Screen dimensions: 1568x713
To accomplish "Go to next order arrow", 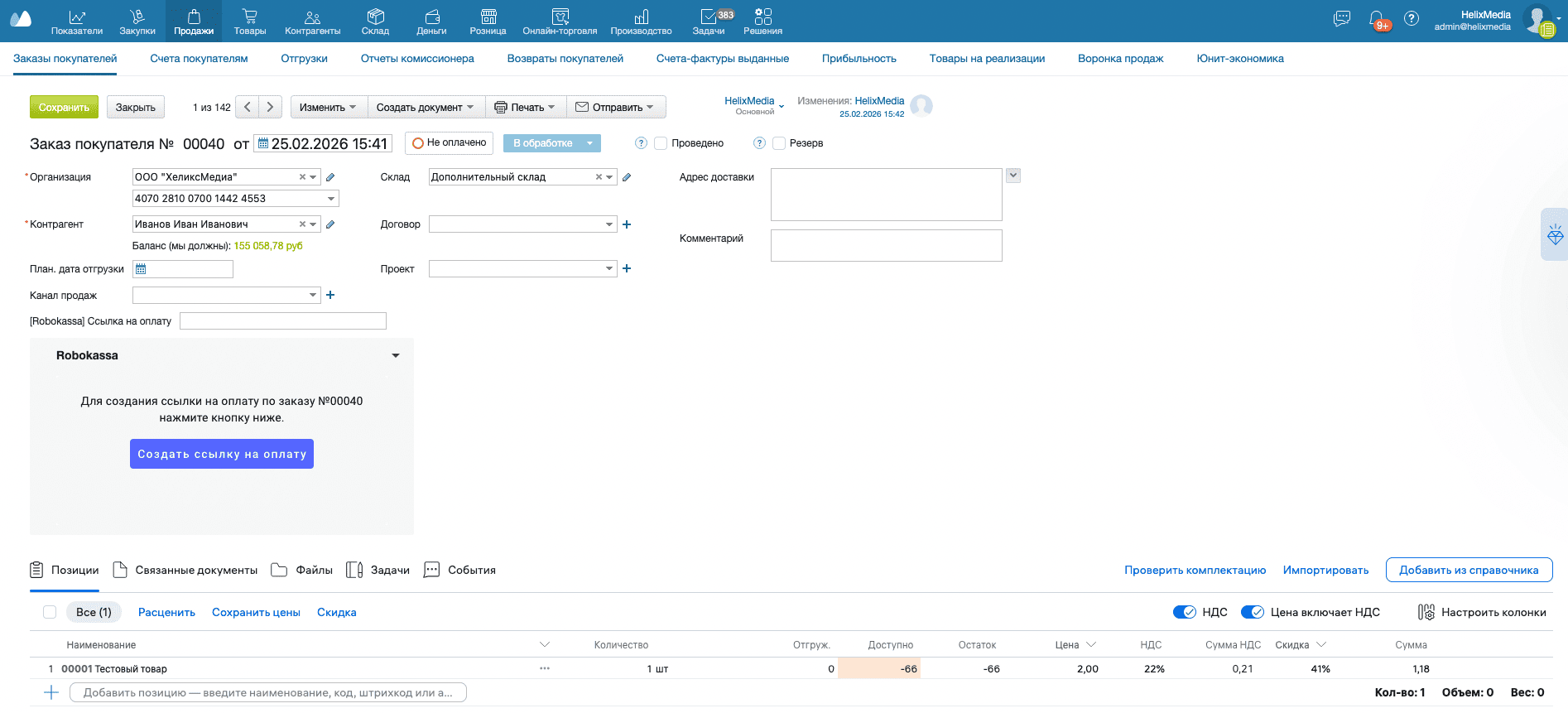I will [270, 107].
